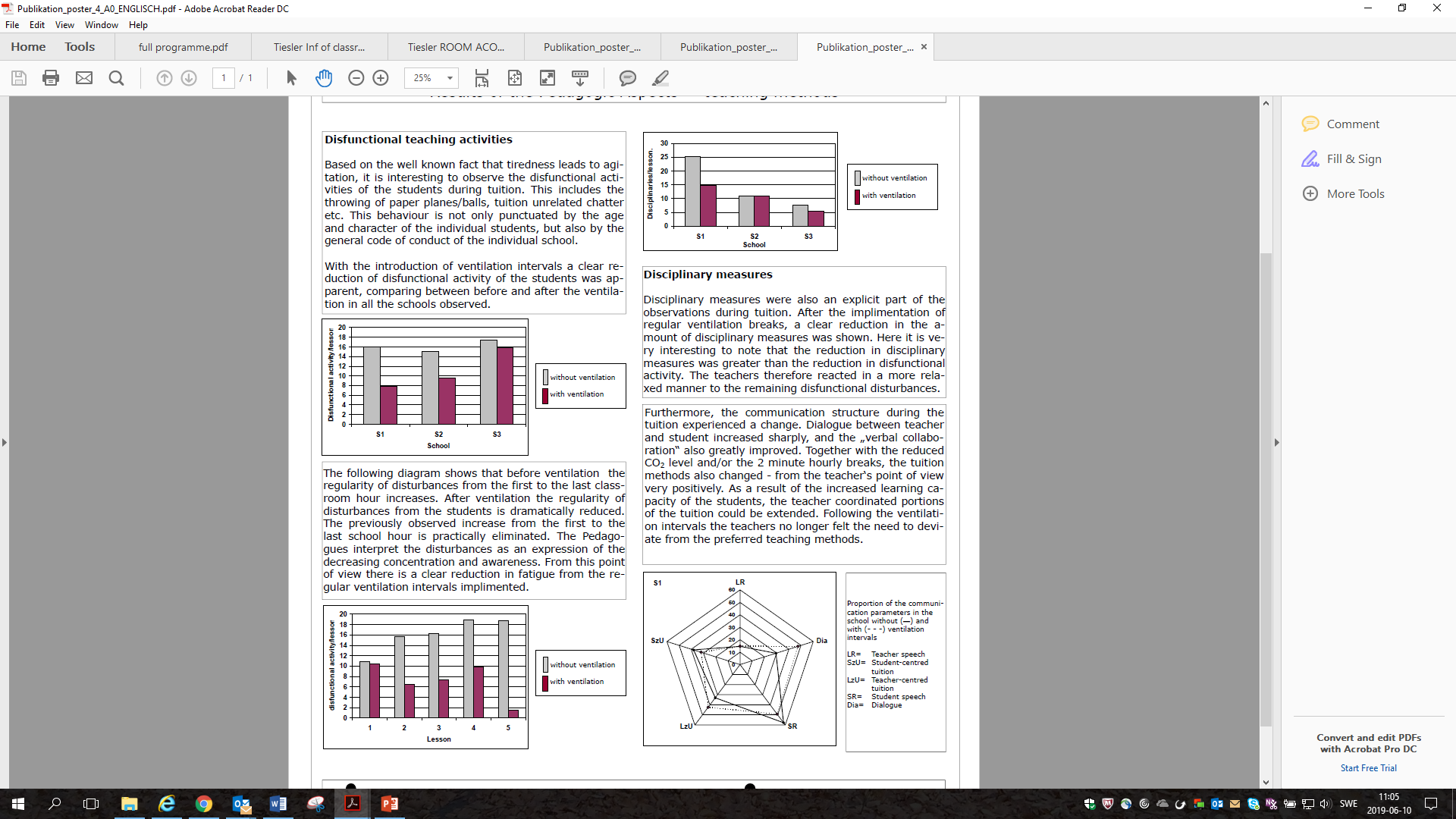Go to next page arrow icon
This screenshot has width=1456, height=819.
(189, 78)
